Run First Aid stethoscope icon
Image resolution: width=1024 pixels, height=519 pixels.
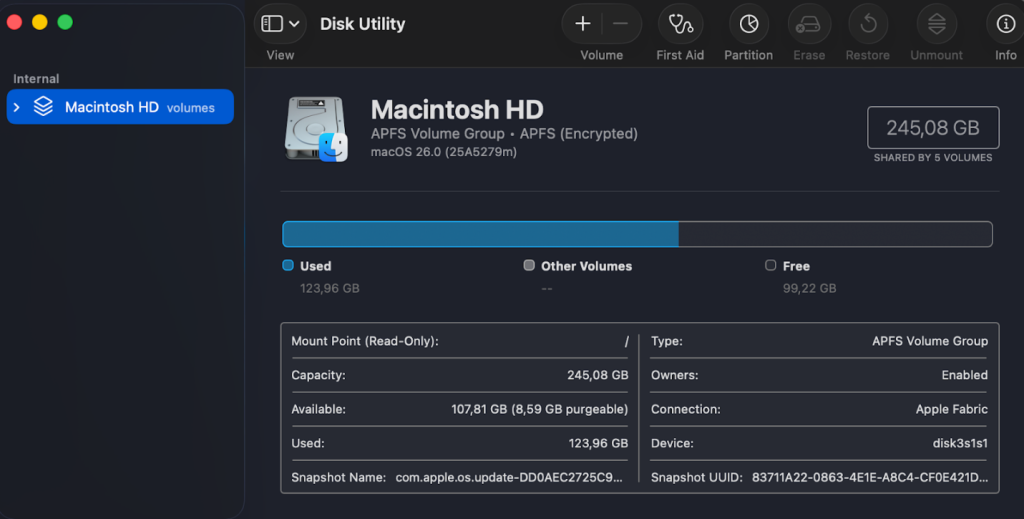pos(680,24)
